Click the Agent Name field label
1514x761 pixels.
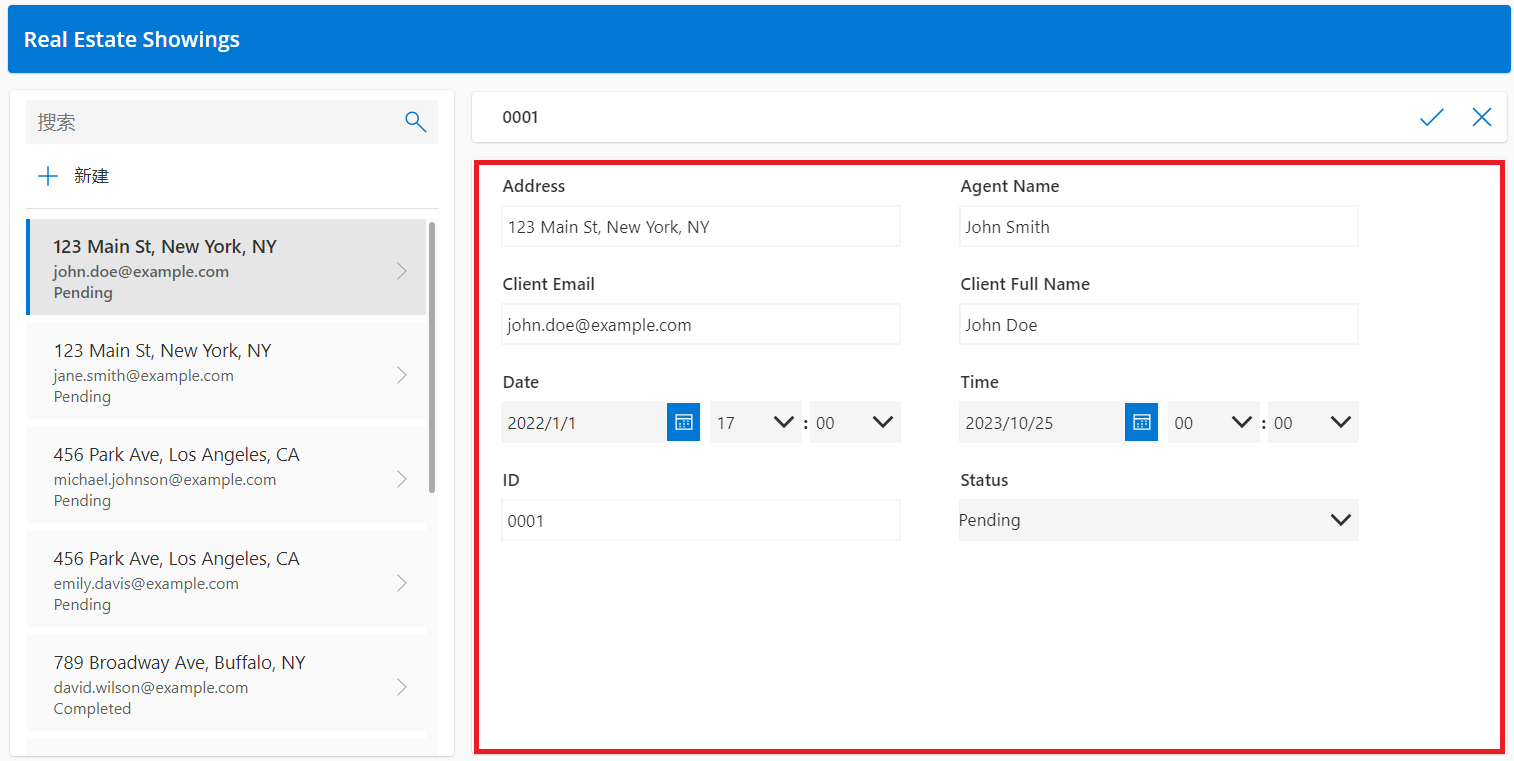(x=1010, y=186)
